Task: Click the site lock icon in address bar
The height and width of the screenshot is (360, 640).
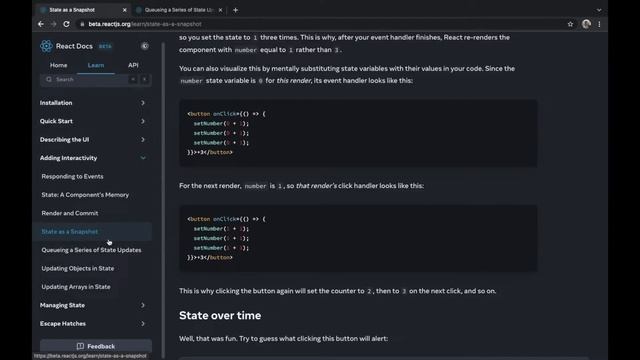Action: (82, 24)
